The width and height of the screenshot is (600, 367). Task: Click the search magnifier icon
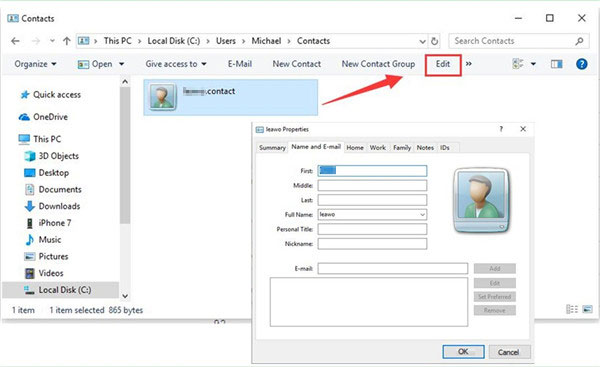click(x=579, y=41)
